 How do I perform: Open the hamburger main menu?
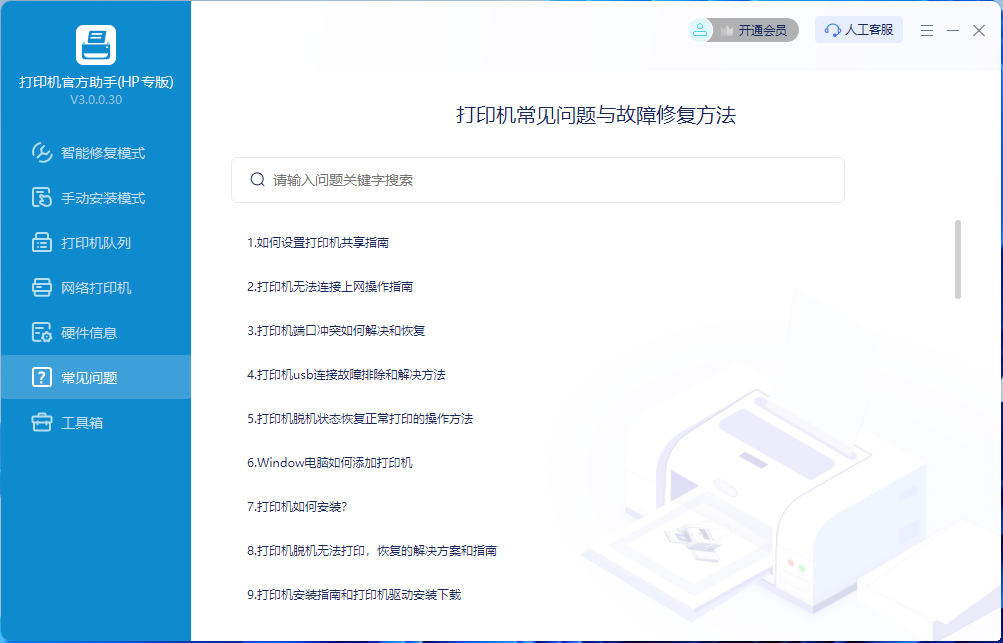(927, 31)
